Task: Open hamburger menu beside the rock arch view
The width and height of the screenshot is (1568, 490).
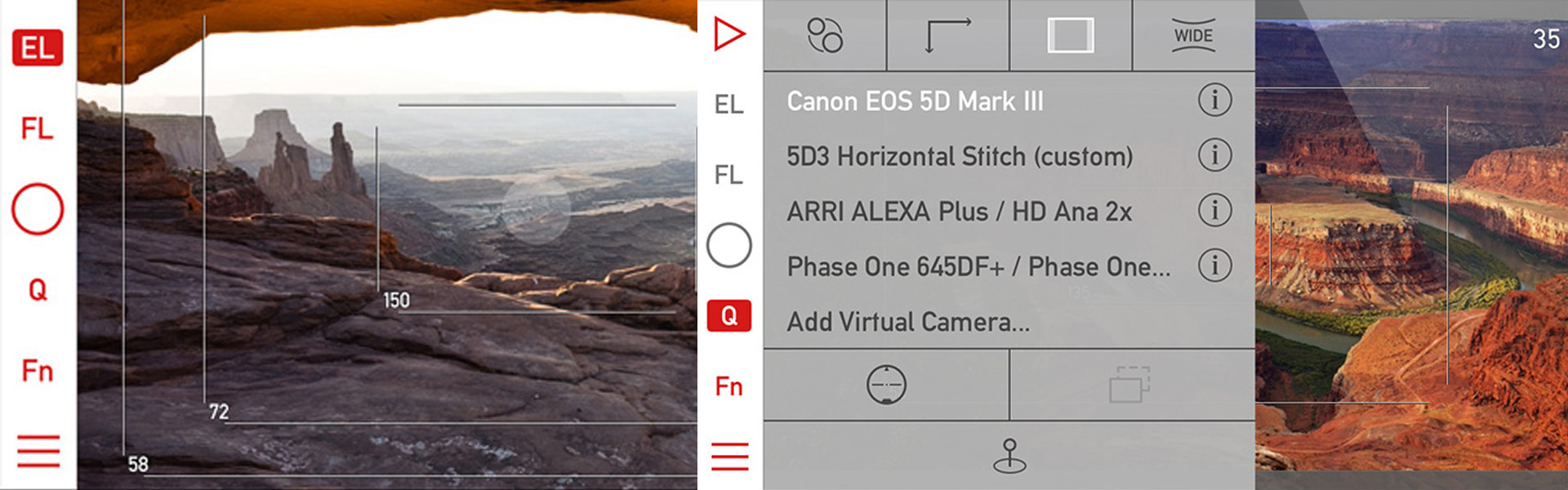Action: tap(38, 451)
